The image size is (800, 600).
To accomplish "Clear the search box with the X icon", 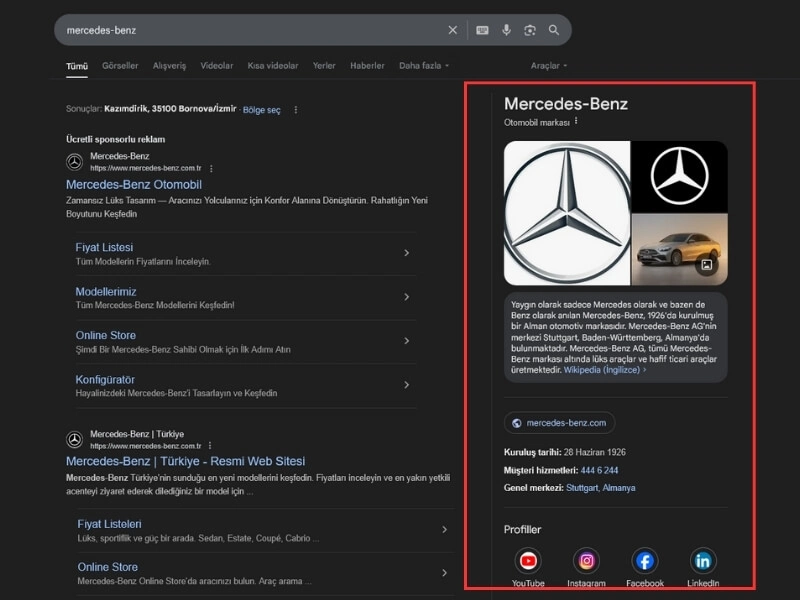I will click(x=452, y=30).
